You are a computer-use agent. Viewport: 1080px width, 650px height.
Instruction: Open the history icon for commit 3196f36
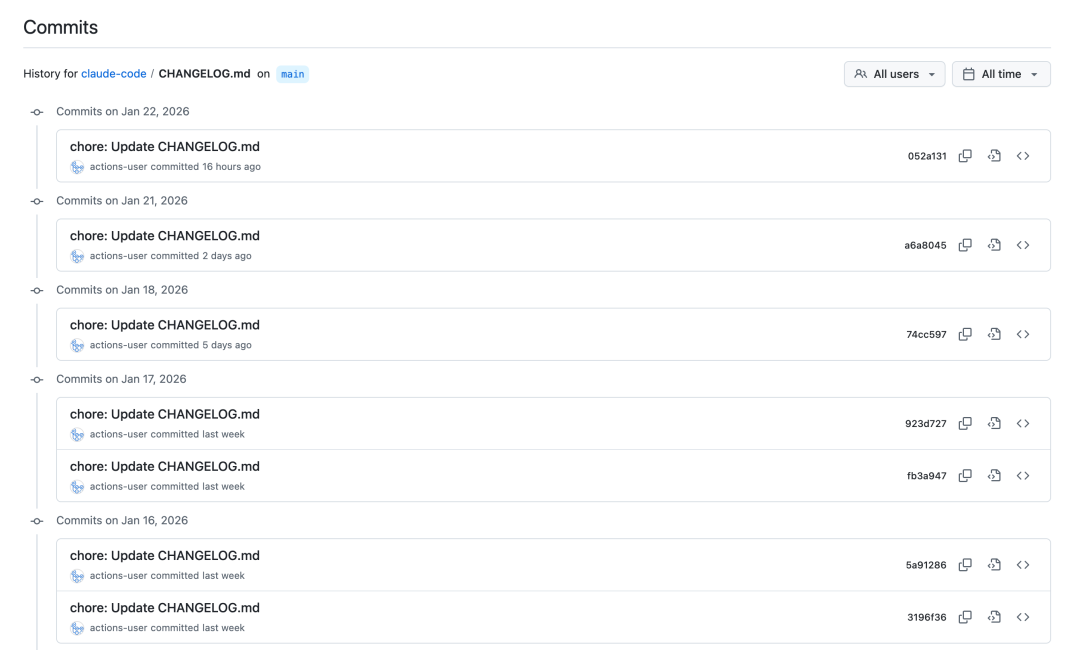994,617
